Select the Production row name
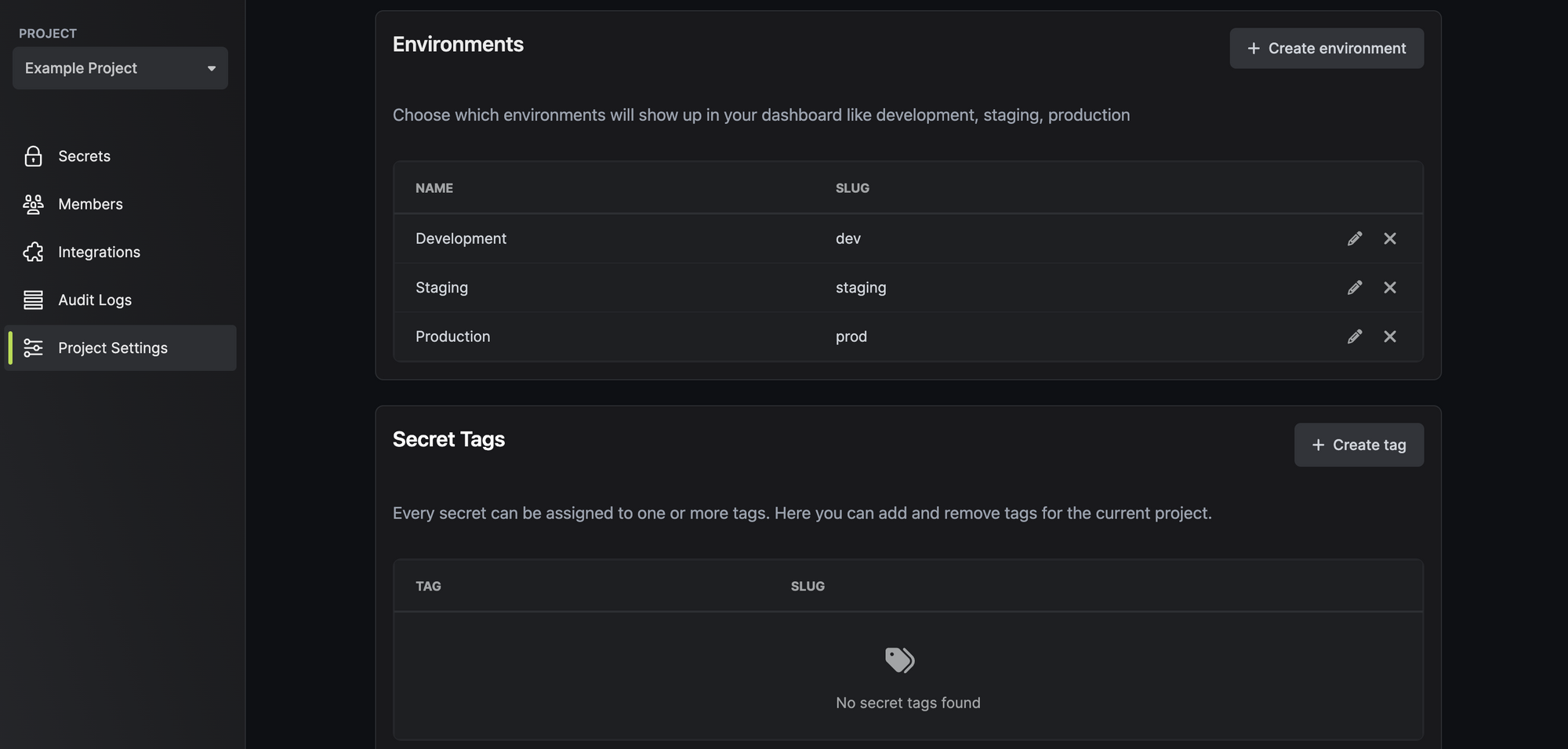The height and width of the screenshot is (749, 1568). click(452, 336)
